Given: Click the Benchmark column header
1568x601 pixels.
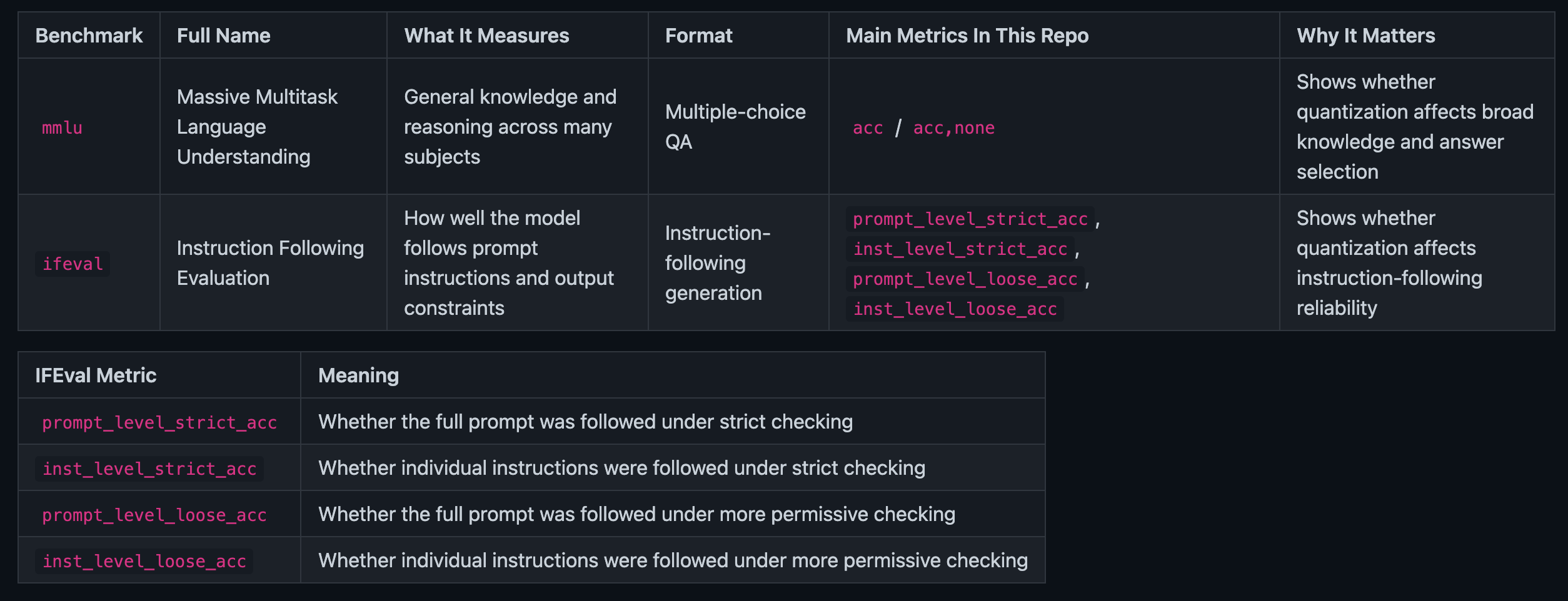Looking at the screenshot, I should pyautogui.click(x=89, y=36).
